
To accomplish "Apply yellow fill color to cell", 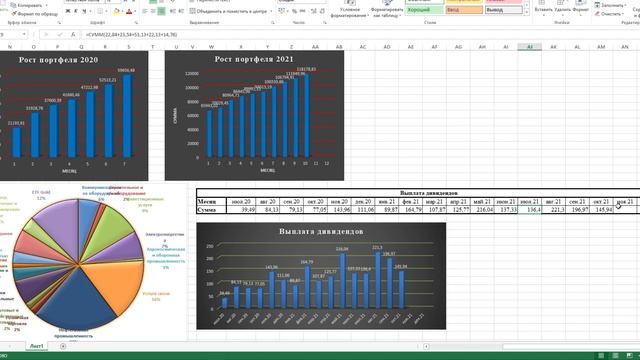I will [116, 11].
